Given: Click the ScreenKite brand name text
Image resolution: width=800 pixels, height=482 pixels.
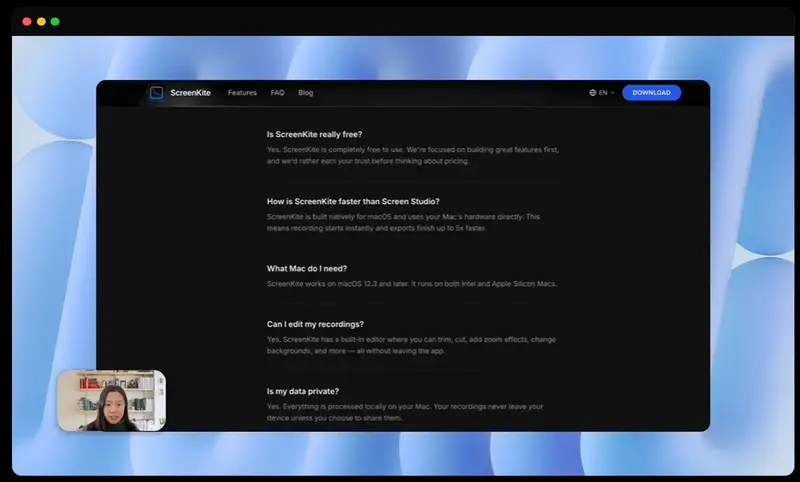Looking at the screenshot, I should pyautogui.click(x=190, y=93).
